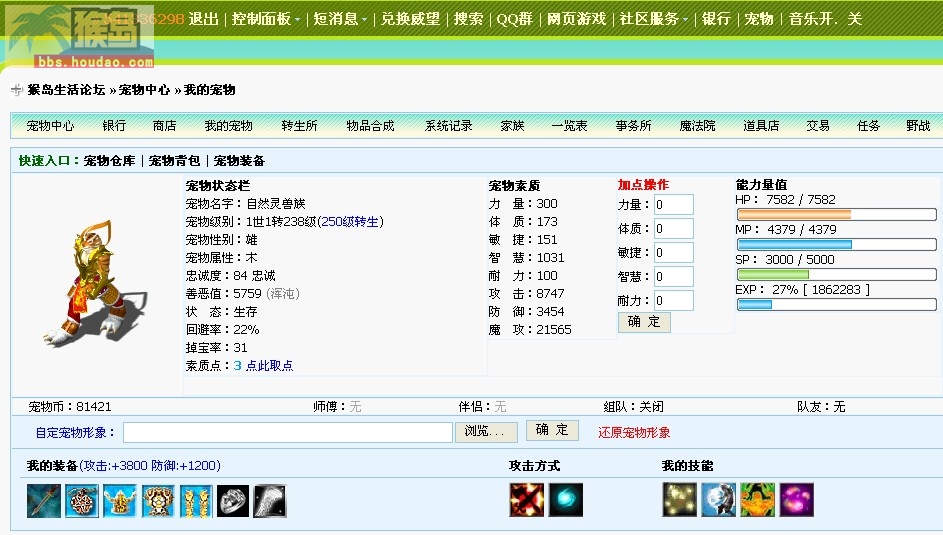943x535 pixels.
Task: Click the Houdao forum logo
Action: (78, 36)
